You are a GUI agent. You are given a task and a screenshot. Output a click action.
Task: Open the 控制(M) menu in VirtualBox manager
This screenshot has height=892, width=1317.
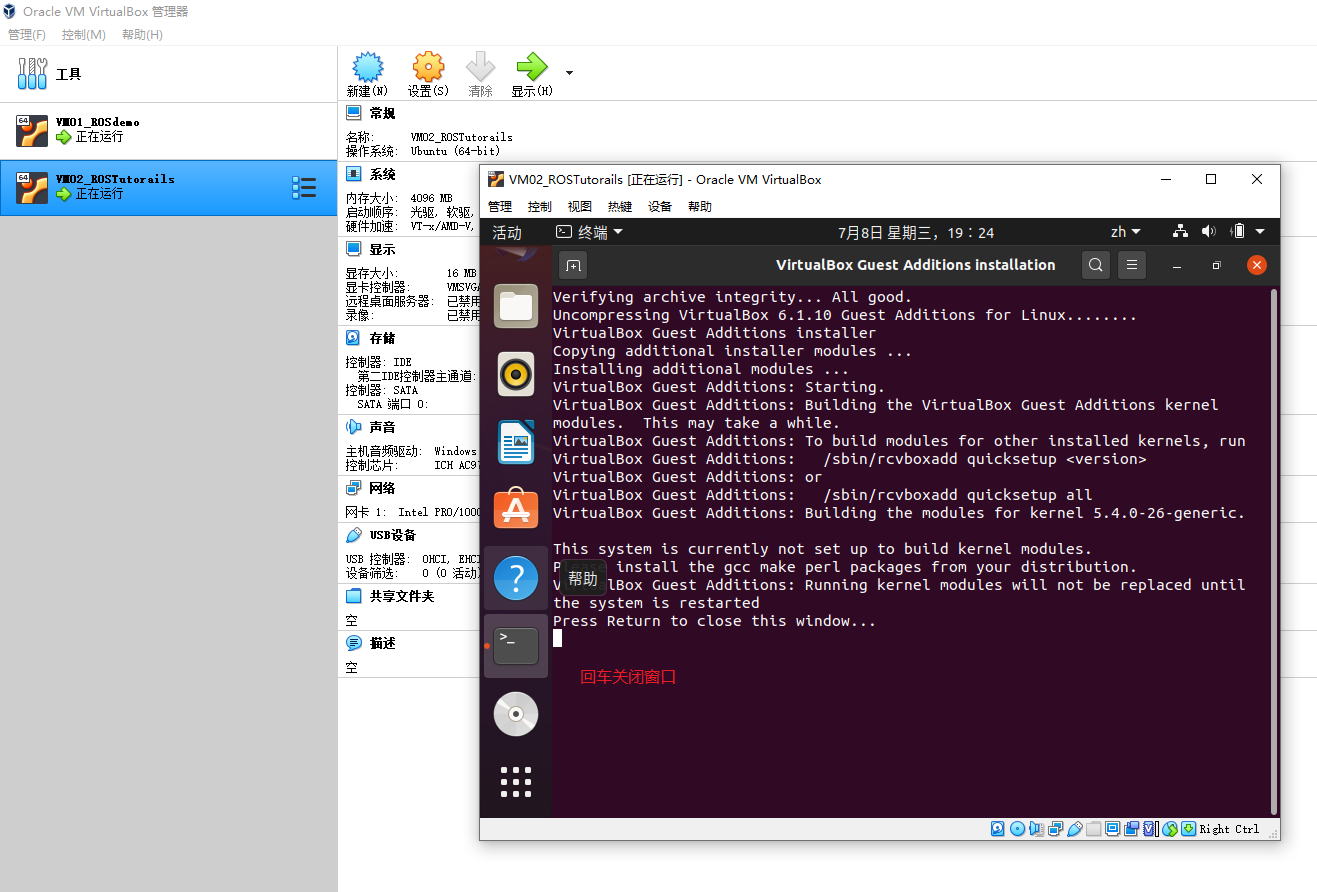tap(83, 34)
